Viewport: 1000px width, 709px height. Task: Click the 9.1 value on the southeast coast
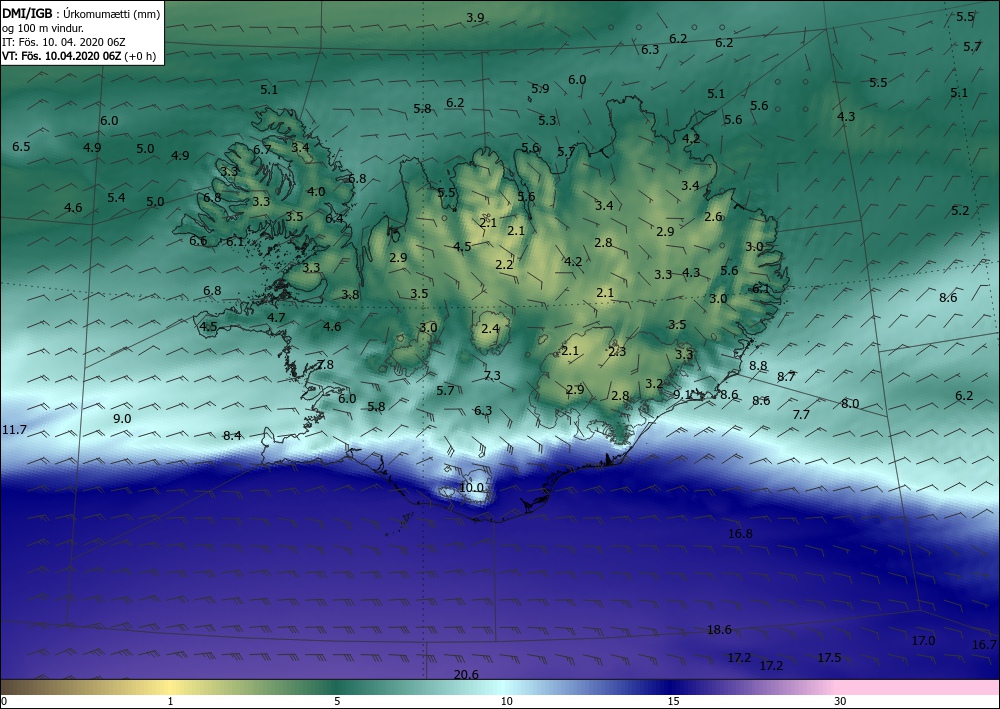pos(682,395)
